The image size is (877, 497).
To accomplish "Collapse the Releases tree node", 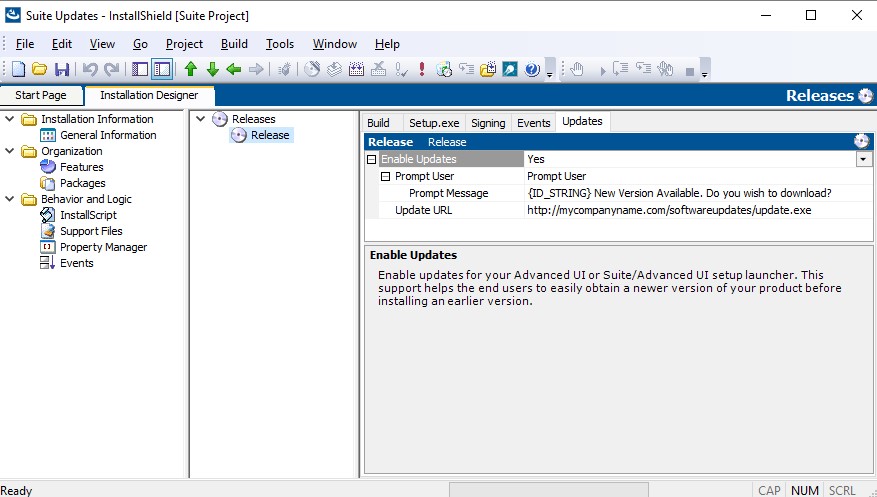I will pos(200,119).
